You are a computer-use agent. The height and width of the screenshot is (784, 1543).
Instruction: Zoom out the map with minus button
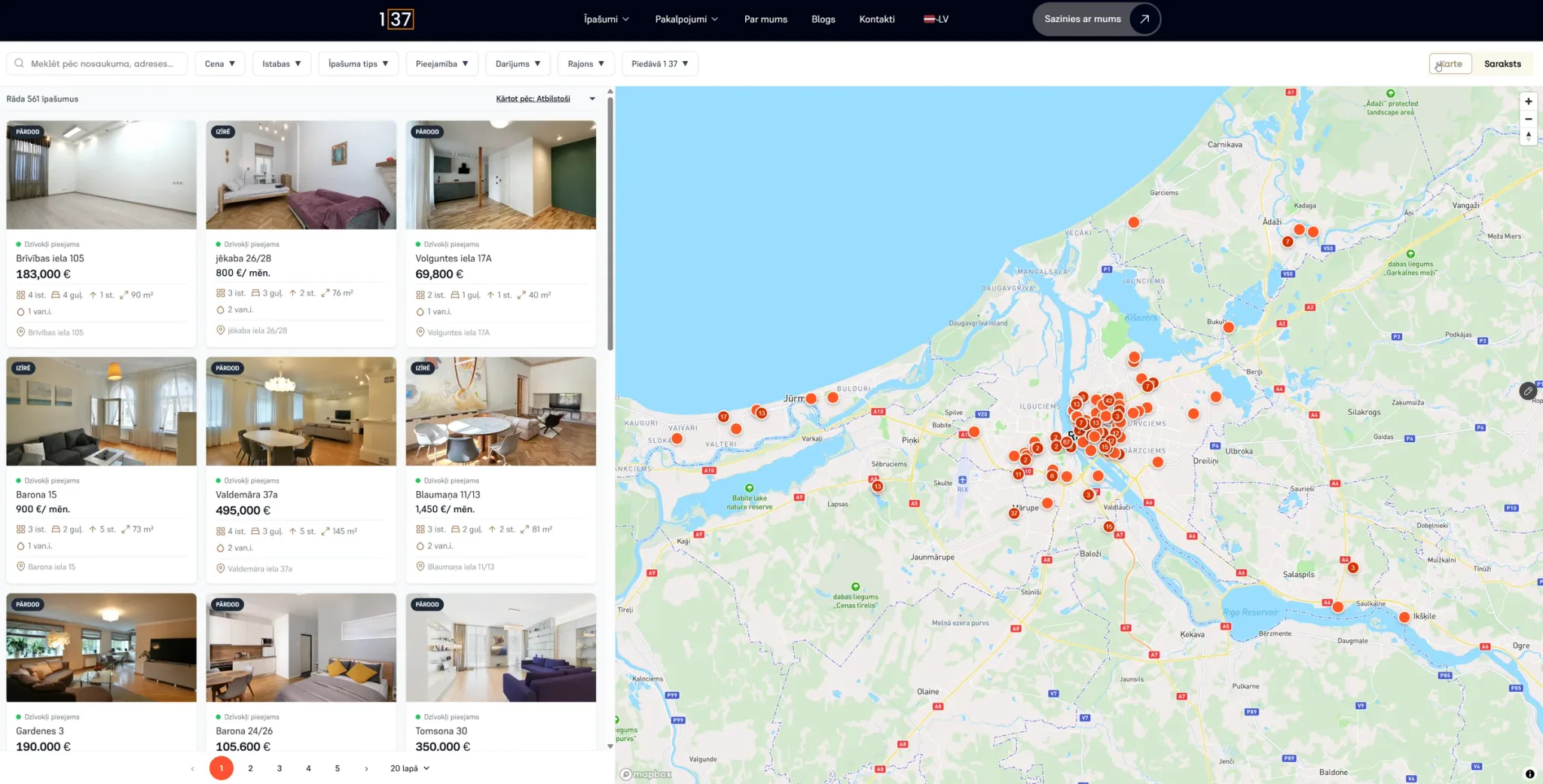[x=1529, y=119]
